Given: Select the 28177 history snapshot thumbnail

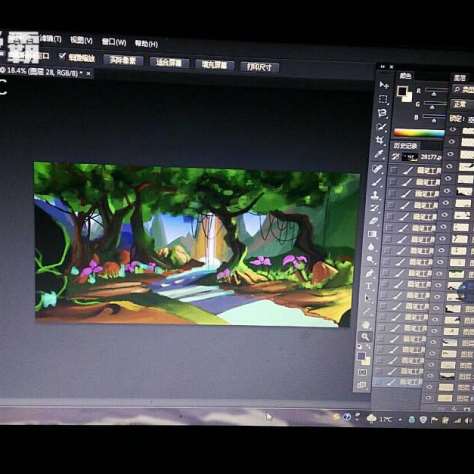Looking at the screenshot, I should point(409,157).
